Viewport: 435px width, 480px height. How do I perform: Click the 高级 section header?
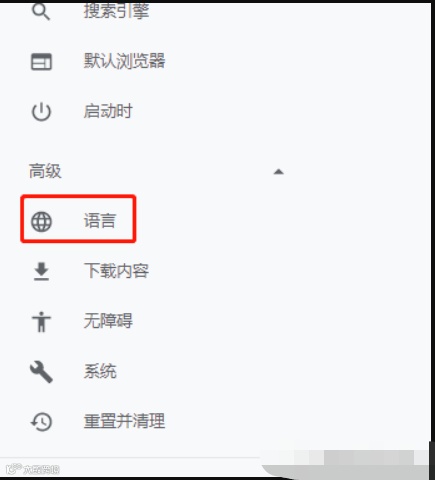(x=45, y=171)
